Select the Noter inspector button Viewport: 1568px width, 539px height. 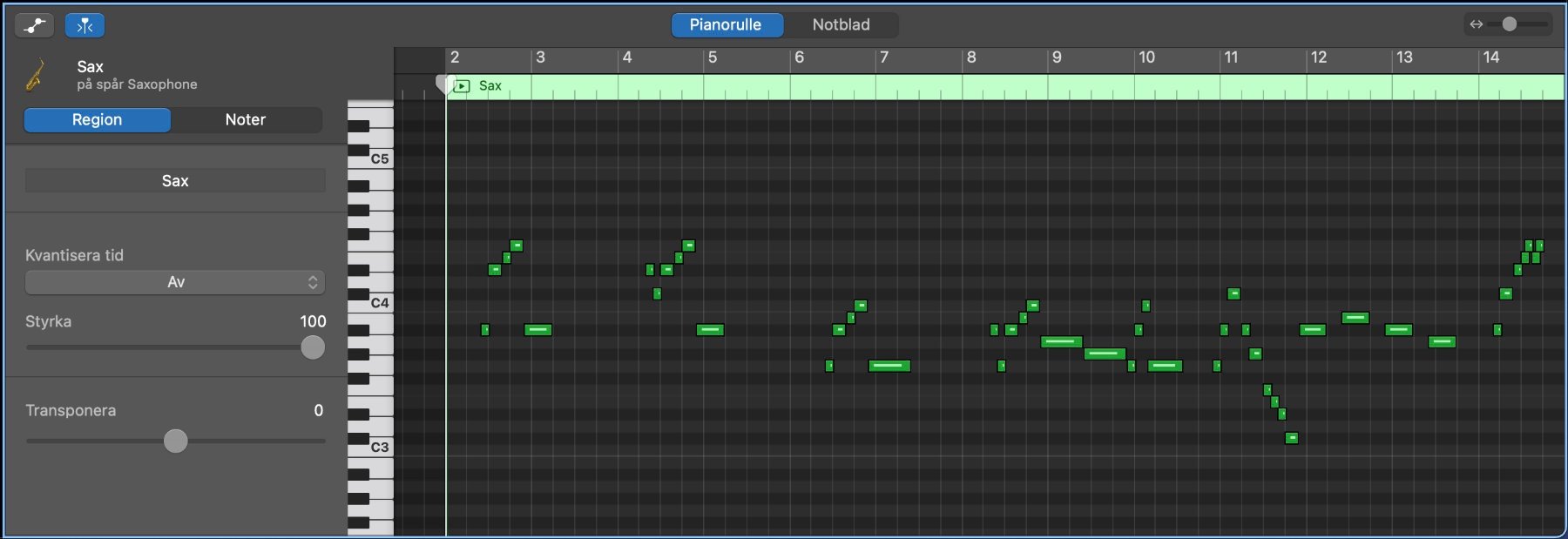pos(245,120)
